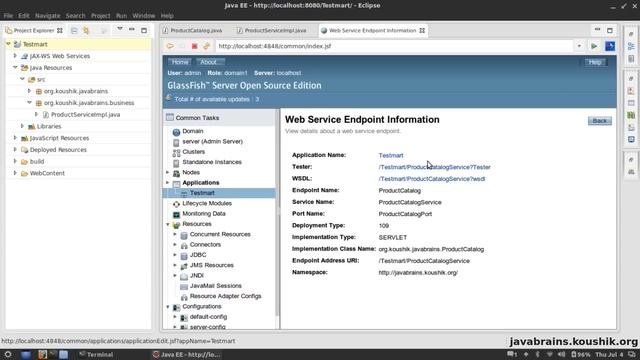Open GlassFish Help button
The width and height of the screenshot is (640, 360).
click(x=595, y=62)
